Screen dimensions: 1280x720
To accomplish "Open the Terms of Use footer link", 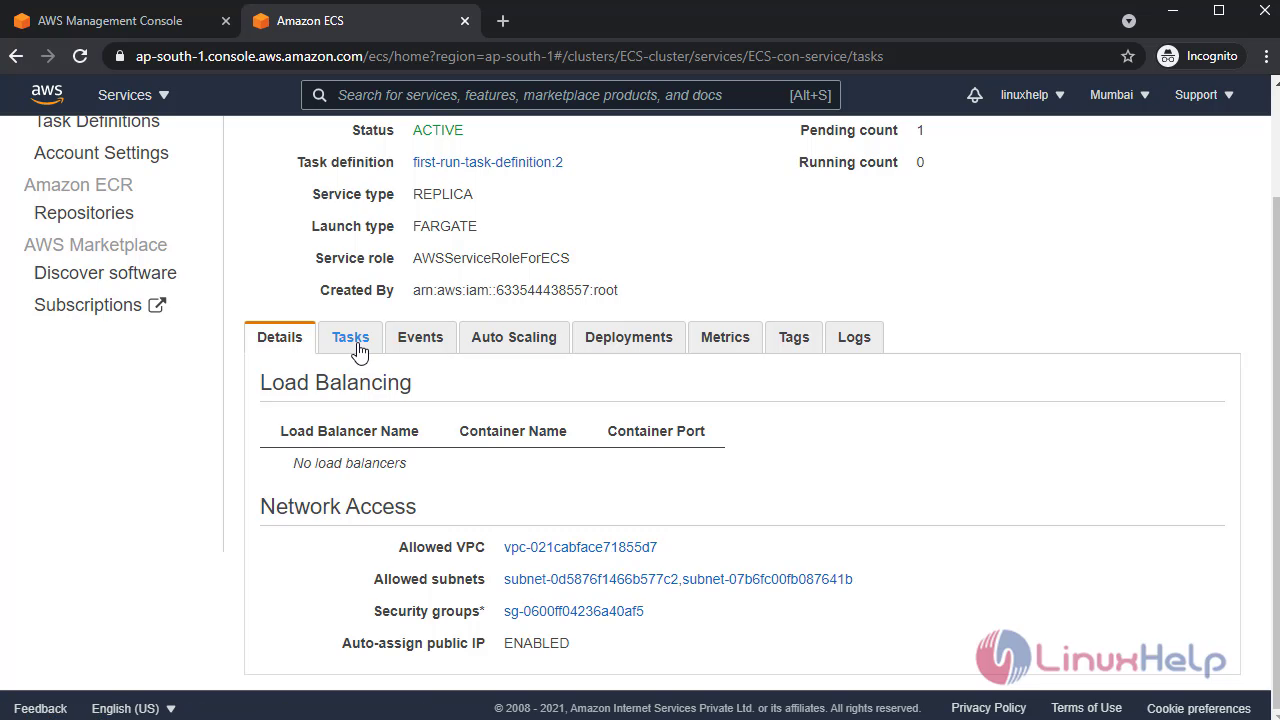I will pos(1086,708).
